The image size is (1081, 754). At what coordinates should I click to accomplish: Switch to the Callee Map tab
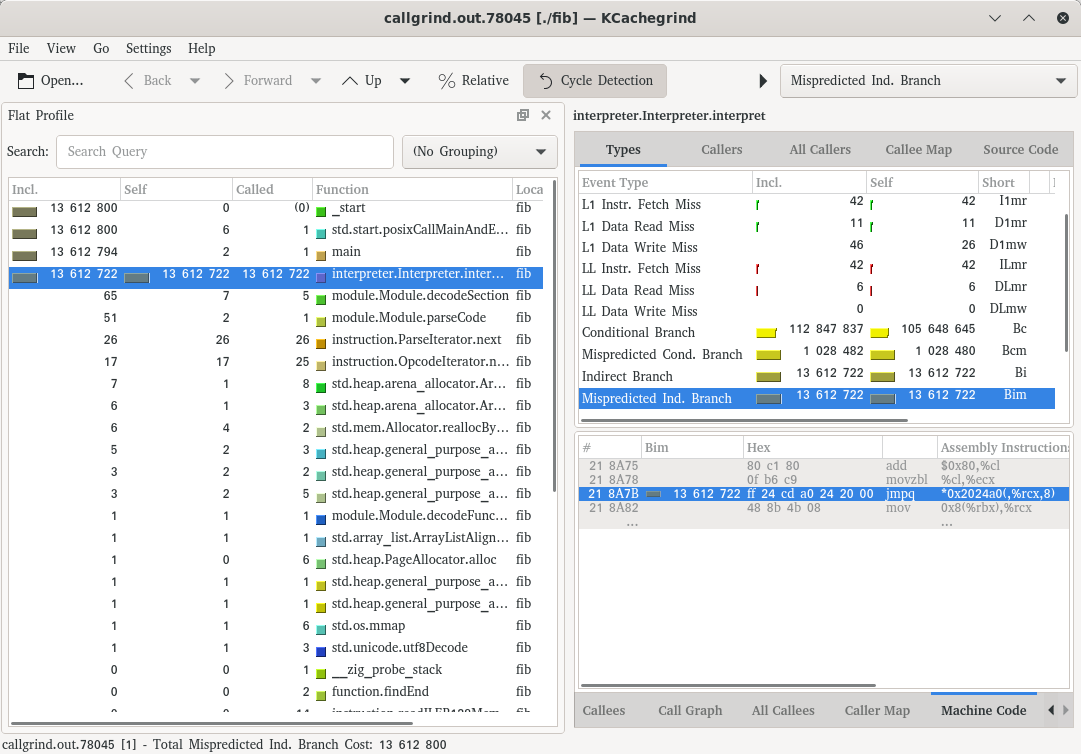918,149
